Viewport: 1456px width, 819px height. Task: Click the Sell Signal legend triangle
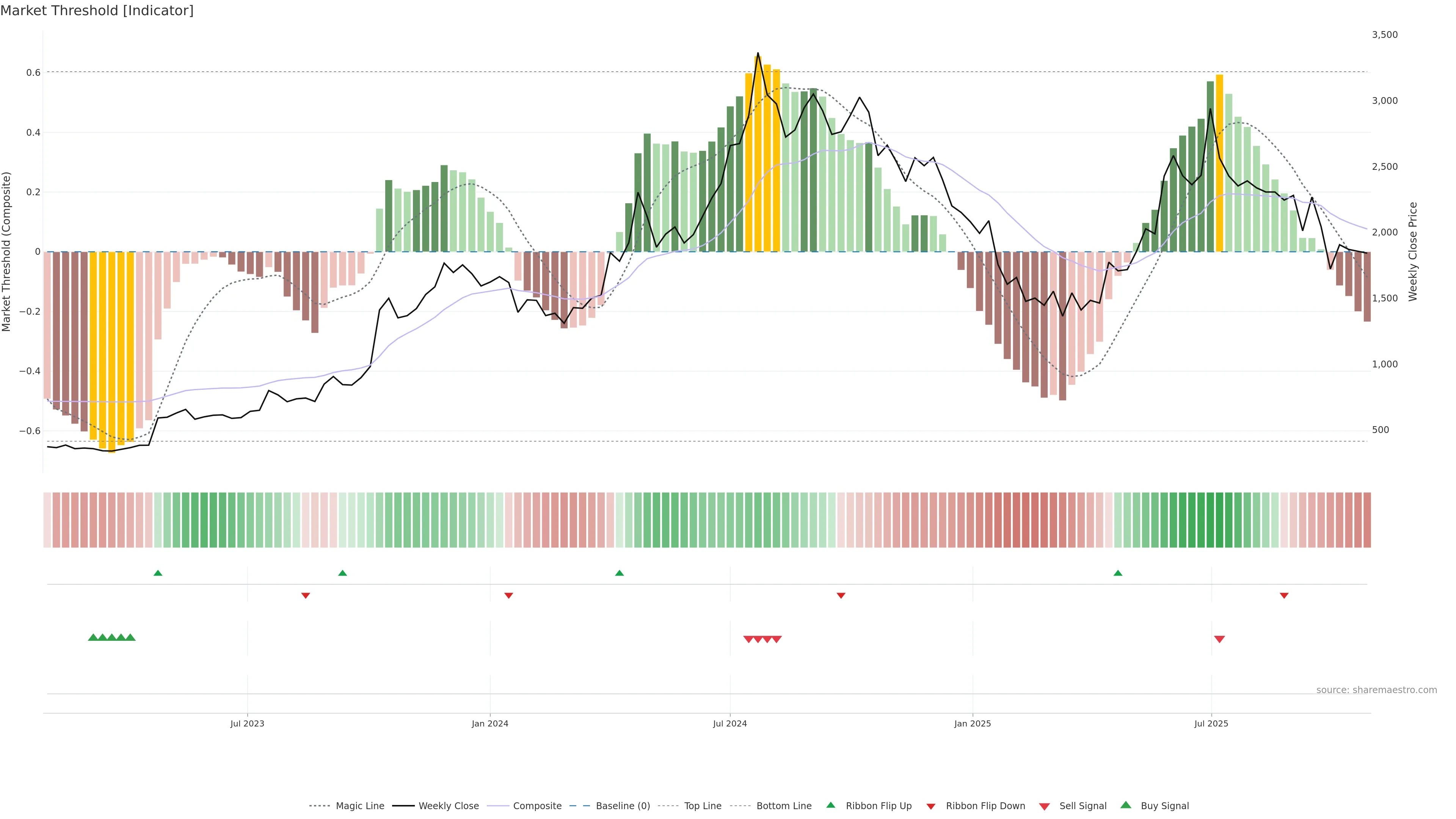click(x=1044, y=806)
